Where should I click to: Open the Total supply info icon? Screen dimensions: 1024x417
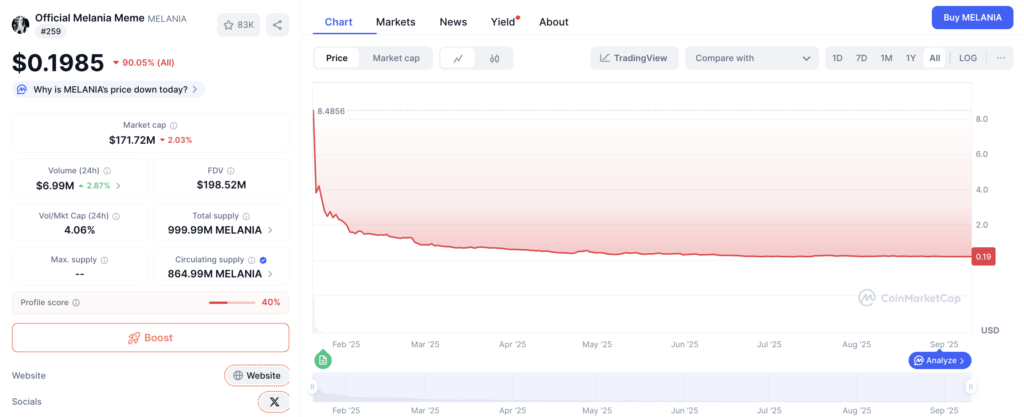(x=246, y=216)
